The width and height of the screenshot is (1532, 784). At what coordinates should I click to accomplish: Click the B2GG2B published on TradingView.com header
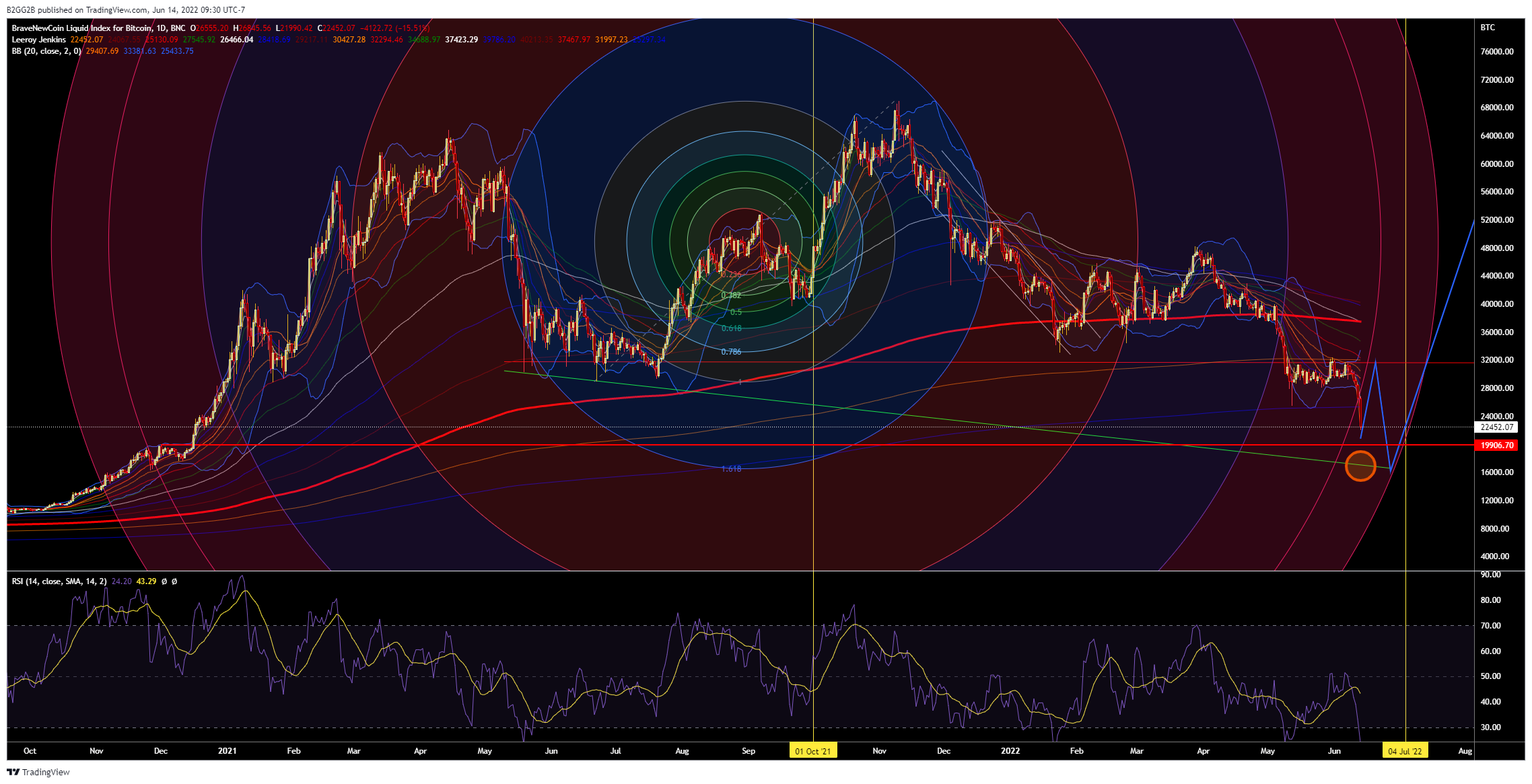coord(126,10)
